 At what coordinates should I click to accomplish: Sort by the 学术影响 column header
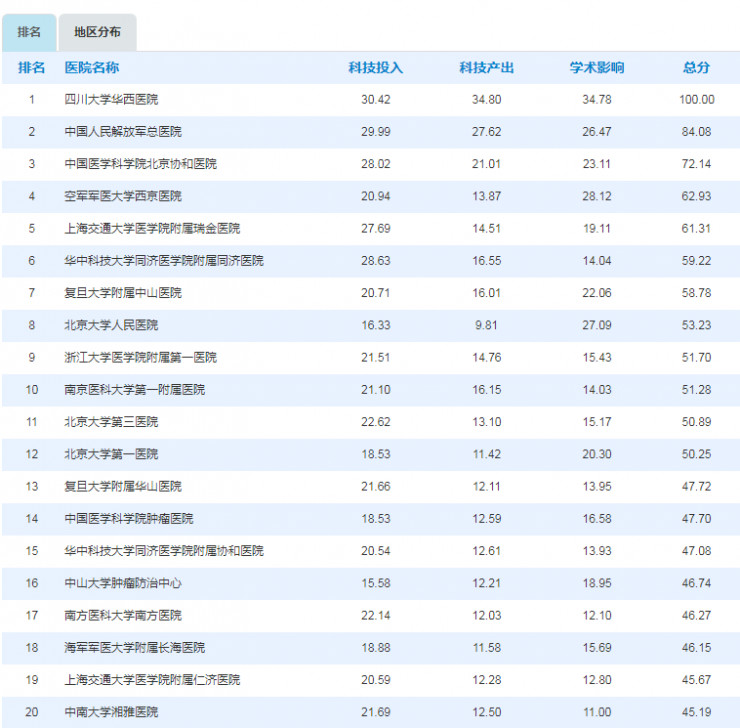(x=597, y=68)
